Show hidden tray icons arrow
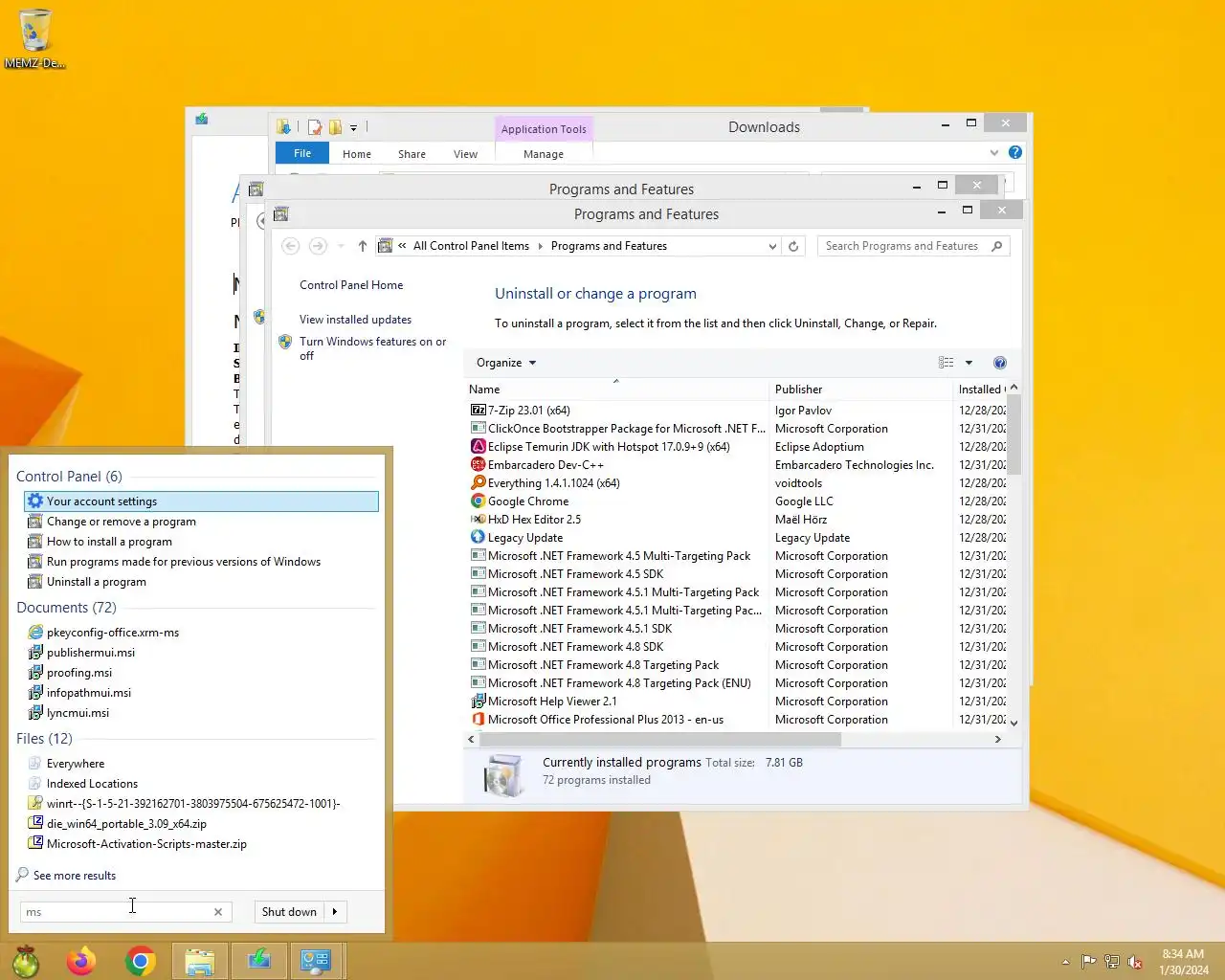The image size is (1225, 980). tap(1065, 962)
